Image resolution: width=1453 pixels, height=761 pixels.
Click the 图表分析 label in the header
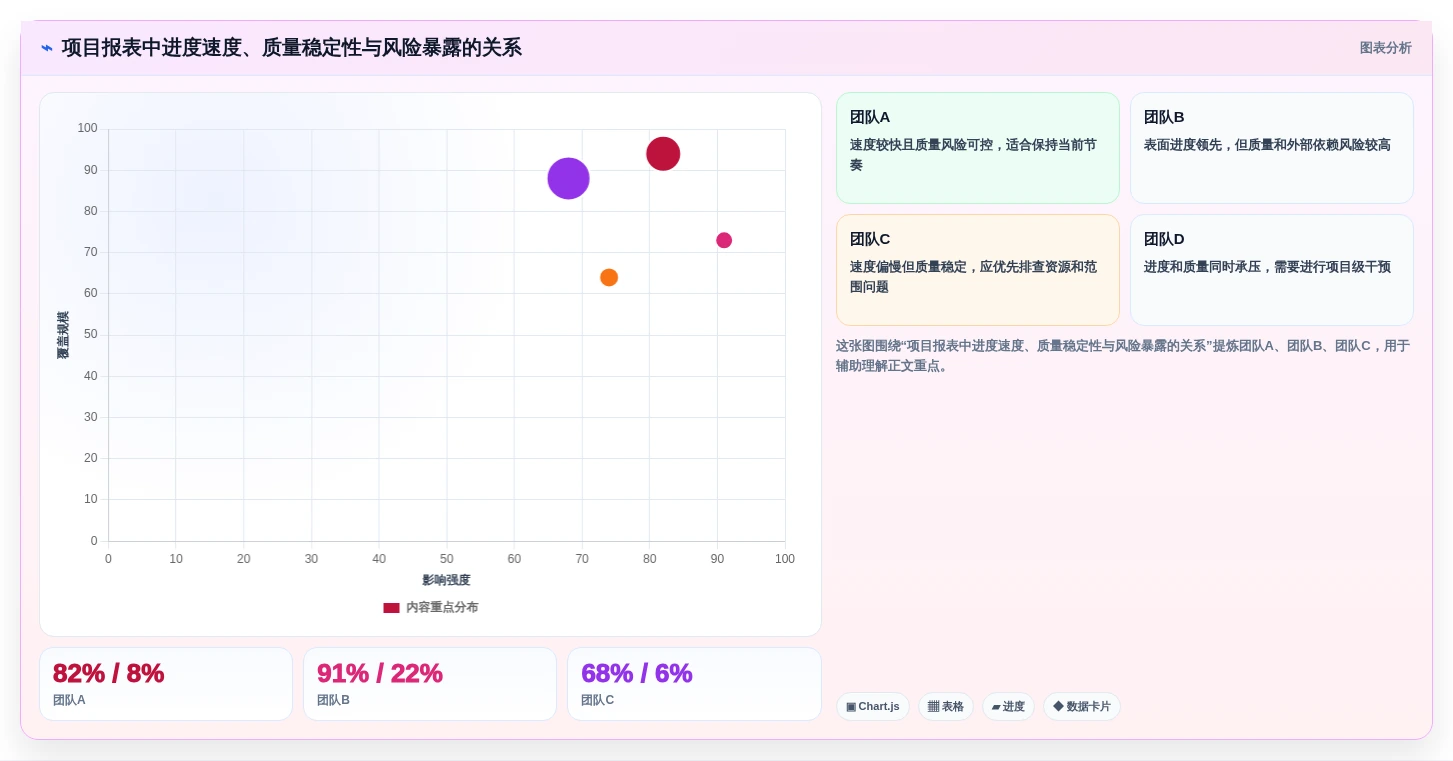(1385, 48)
